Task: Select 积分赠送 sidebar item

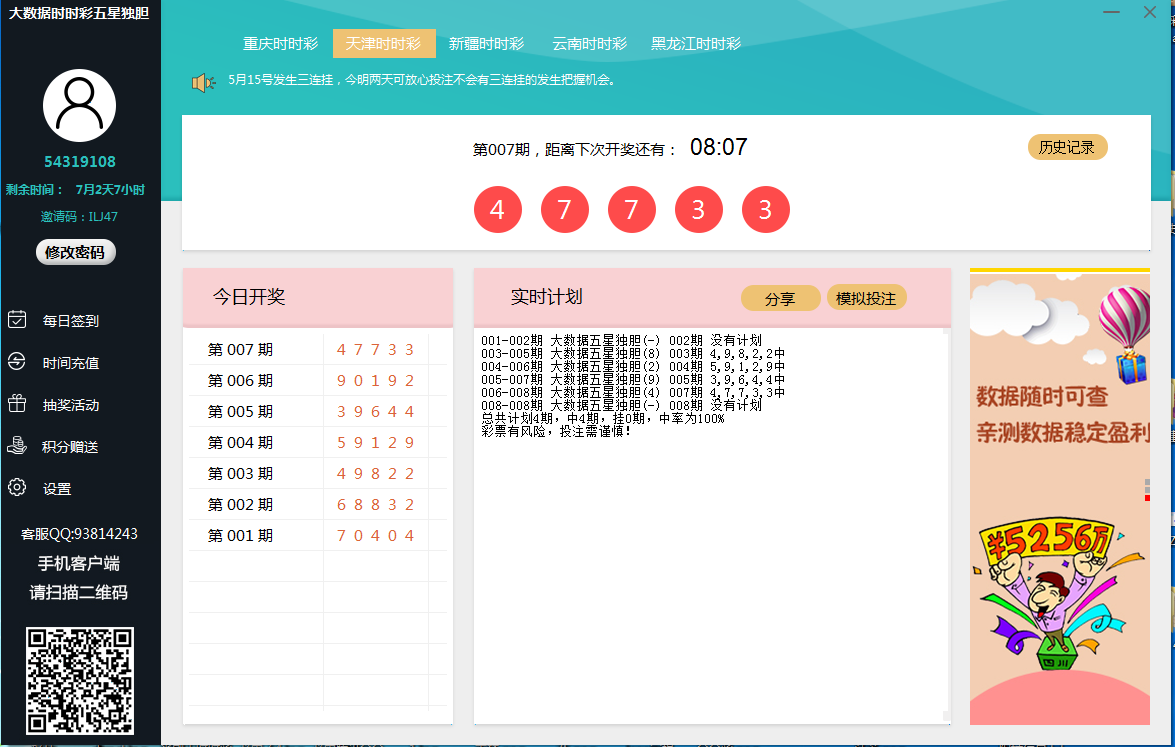Action: click(70, 447)
